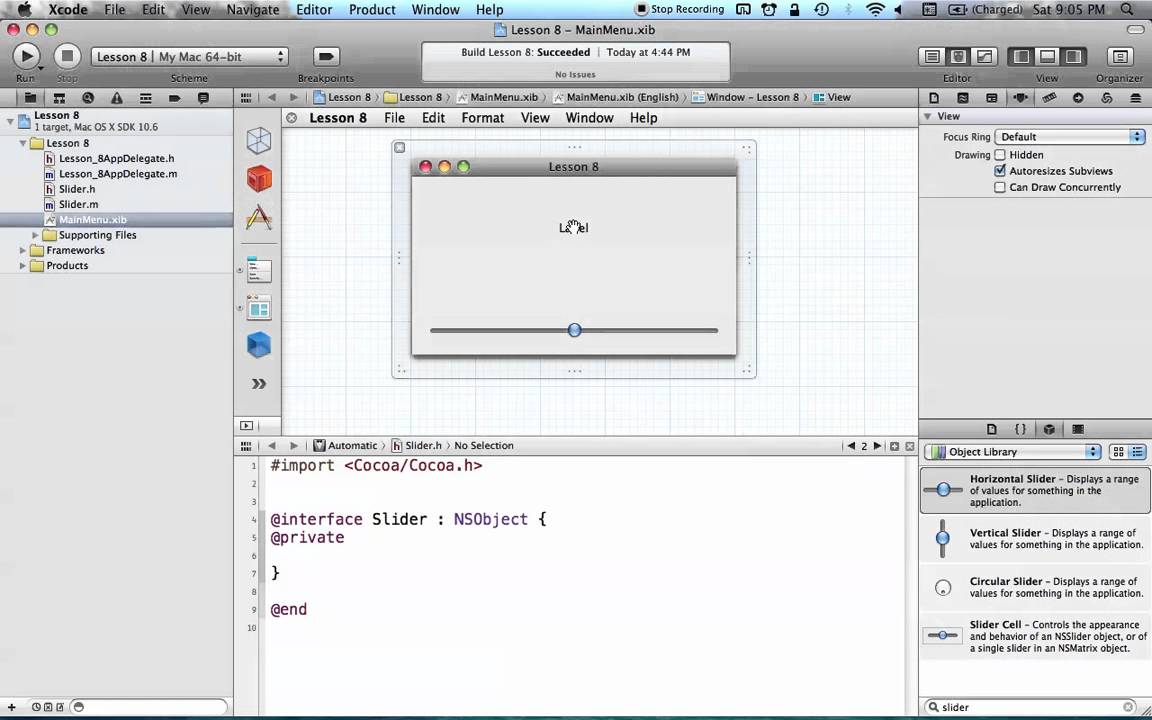The image size is (1152, 720).
Task: Hide the Utilities pane via View button
Action: [1073, 57]
